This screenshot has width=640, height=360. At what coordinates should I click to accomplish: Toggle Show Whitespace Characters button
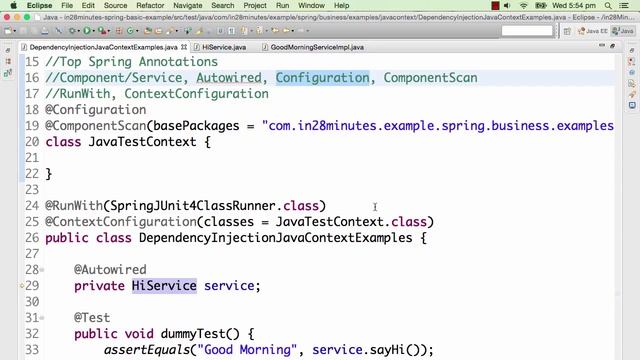[x=231, y=31]
